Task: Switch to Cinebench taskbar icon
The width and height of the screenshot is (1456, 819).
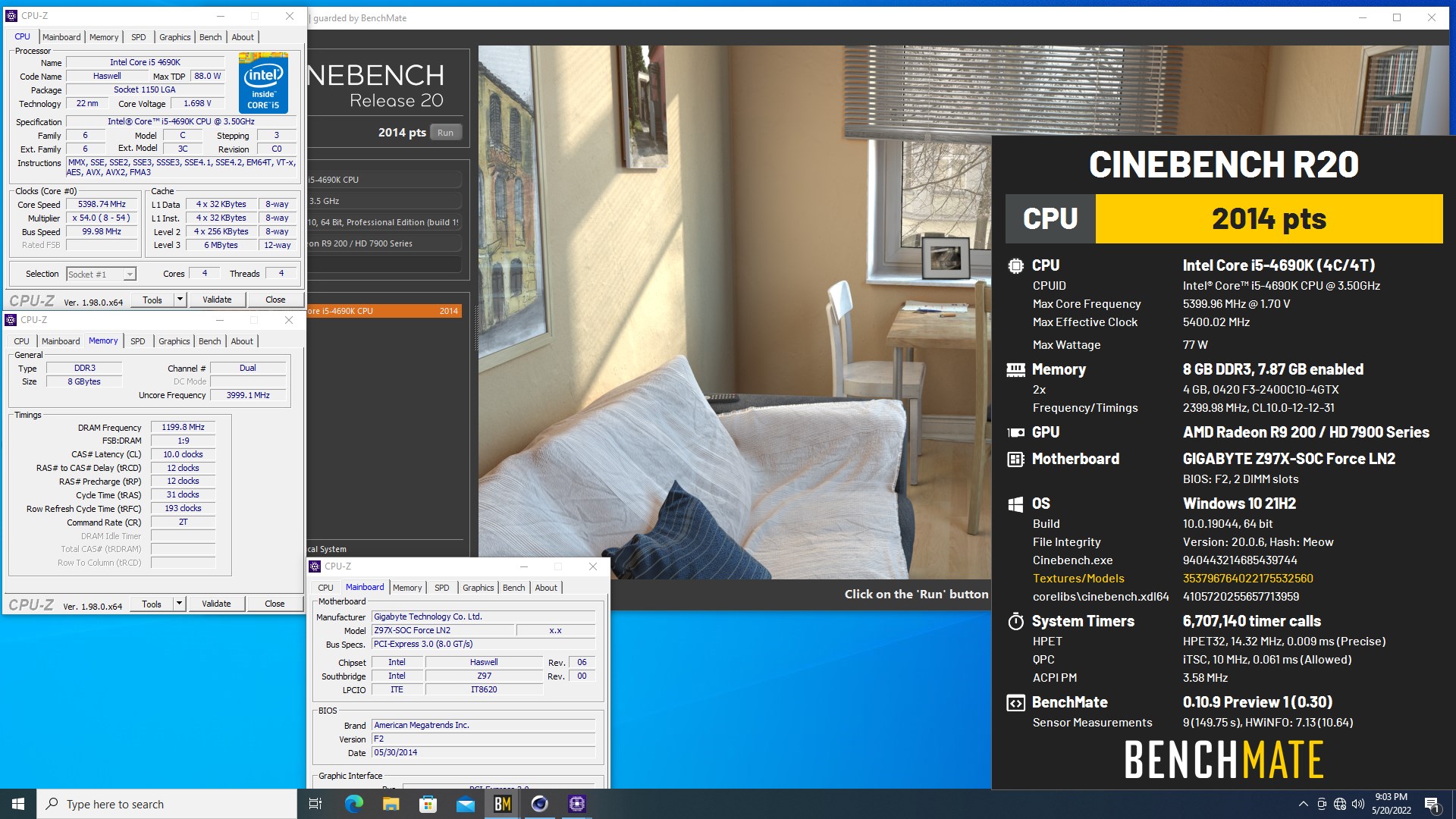Action: point(539,804)
